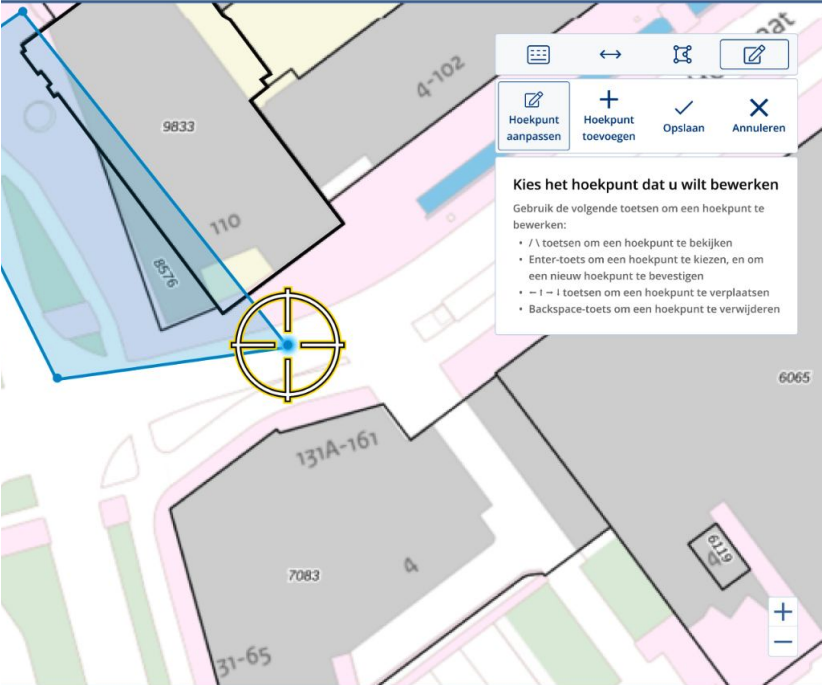Screen dimensions: 822x685
Task: Select parcel 7083 on the map
Action: tap(303, 572)
